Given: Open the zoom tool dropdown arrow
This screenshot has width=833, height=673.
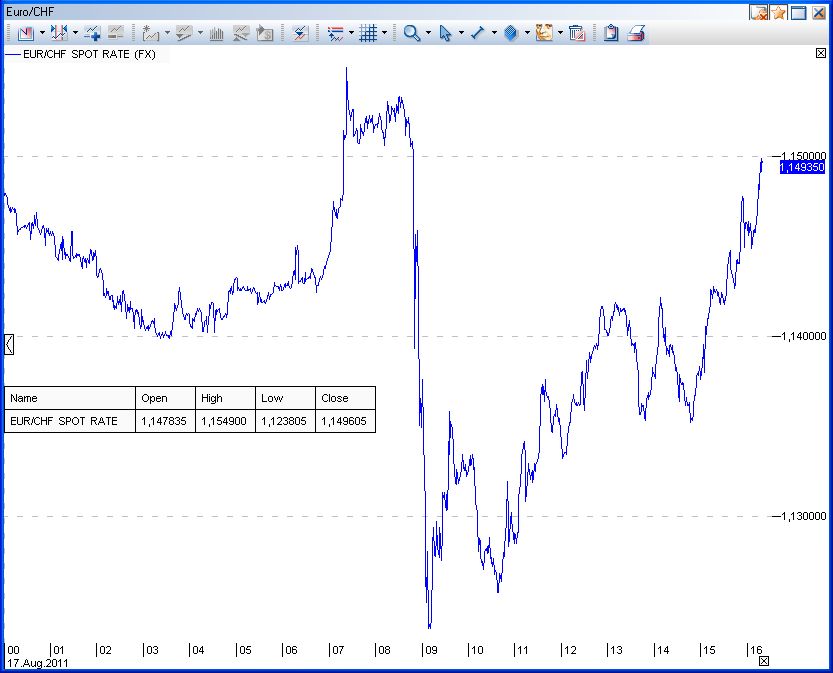Looking at the screenshot, I should (x=428, y=33).
